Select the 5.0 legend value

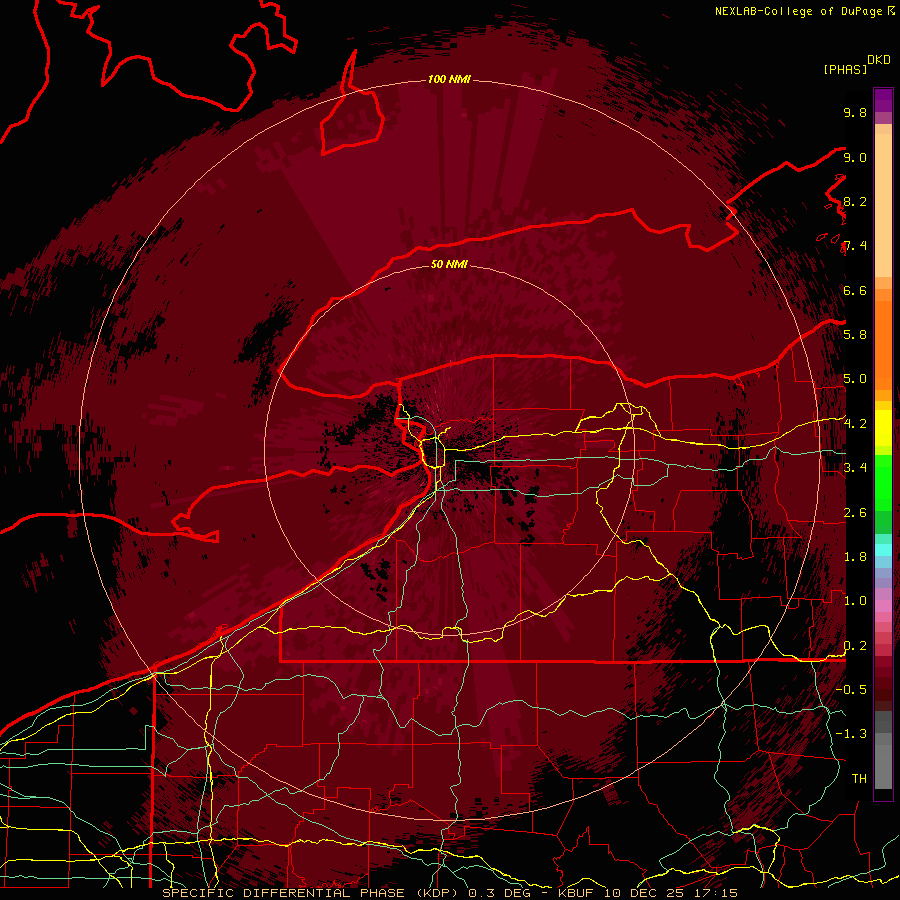coord(855,379)
